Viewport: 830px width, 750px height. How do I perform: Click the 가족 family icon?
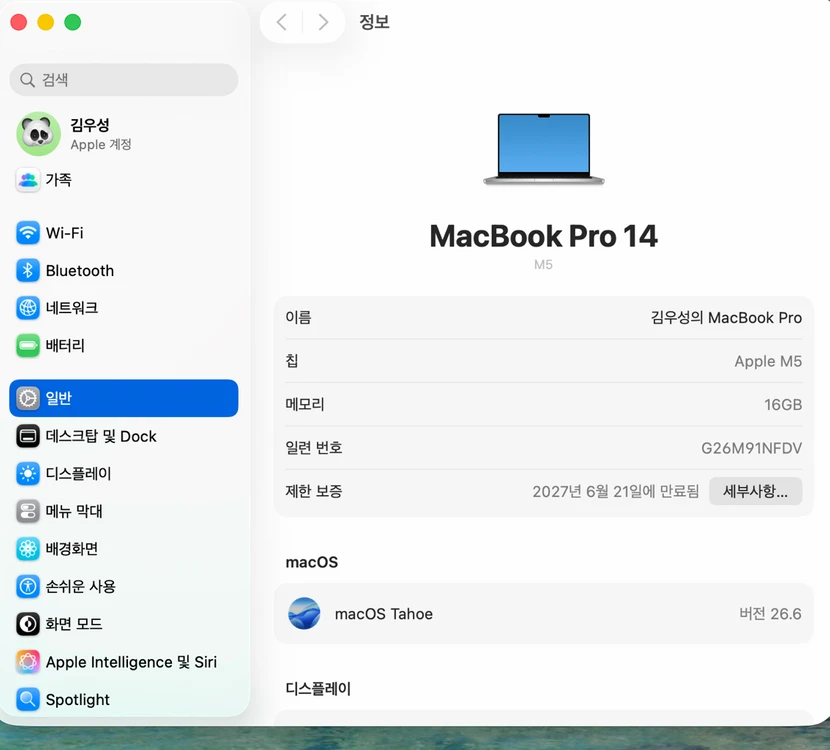(28, 180)
